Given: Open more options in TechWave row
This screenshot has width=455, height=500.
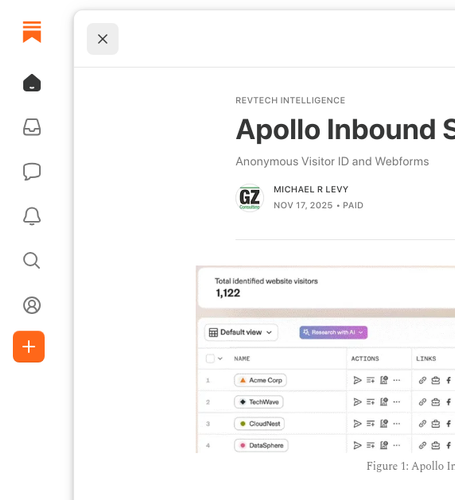Looking at the screenshot, I should pyautogui.click(x=397, y=402).
